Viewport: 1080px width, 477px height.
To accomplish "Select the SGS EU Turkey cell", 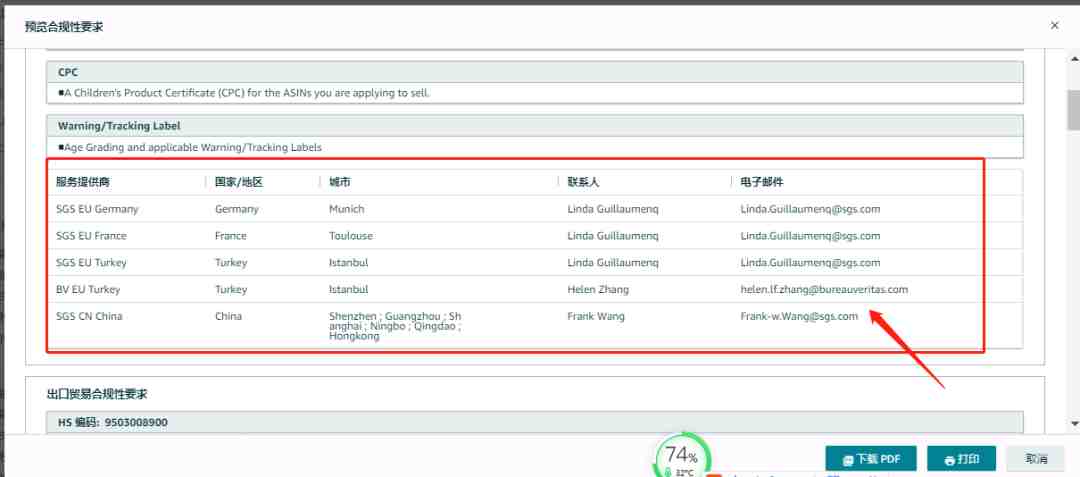I will click(92, 262).
